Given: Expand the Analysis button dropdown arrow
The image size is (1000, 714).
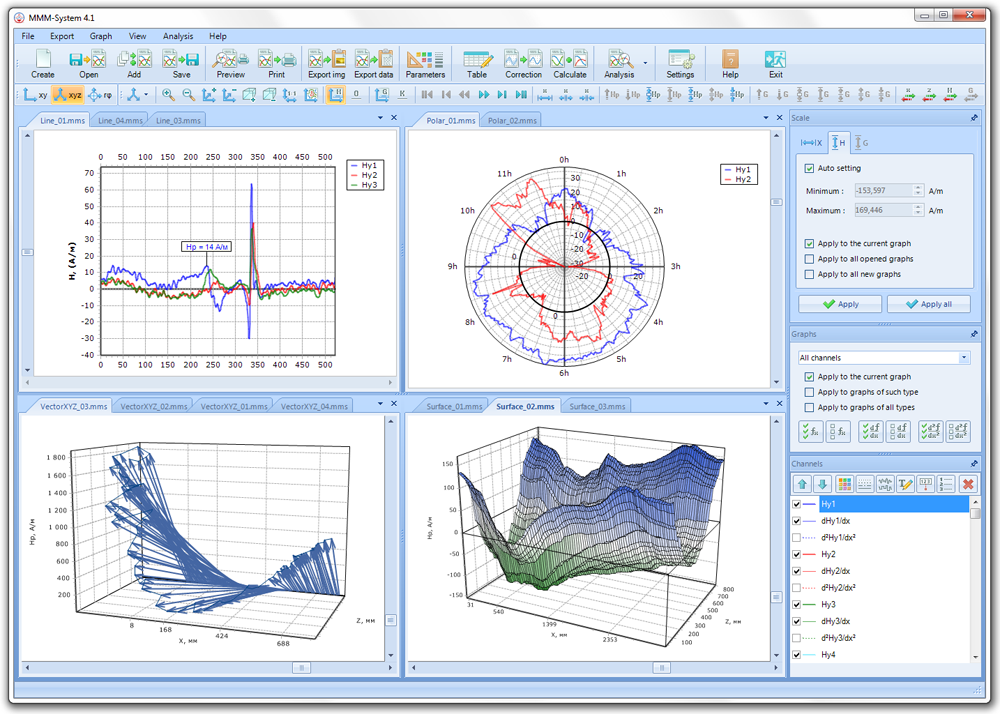Looking at the screenshot, I should [x=646, y=62].
